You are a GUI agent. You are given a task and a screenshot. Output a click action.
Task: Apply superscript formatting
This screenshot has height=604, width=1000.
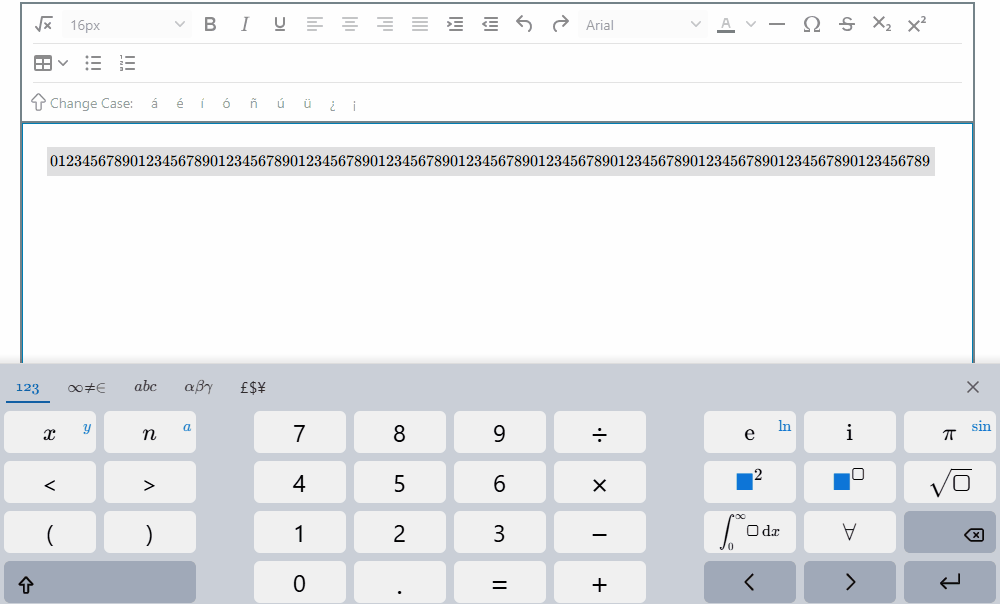pyautogui.click(x=916, y=25)
